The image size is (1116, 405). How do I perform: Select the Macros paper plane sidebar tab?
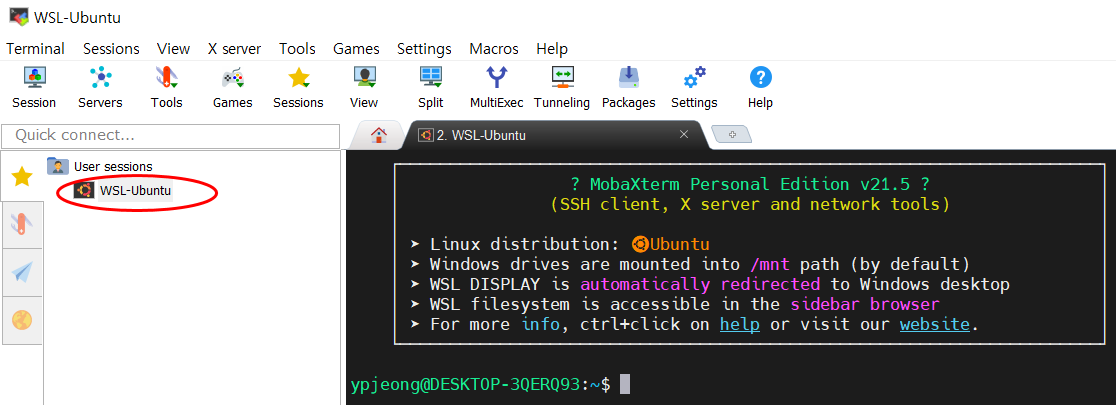[x=22, y=272]
